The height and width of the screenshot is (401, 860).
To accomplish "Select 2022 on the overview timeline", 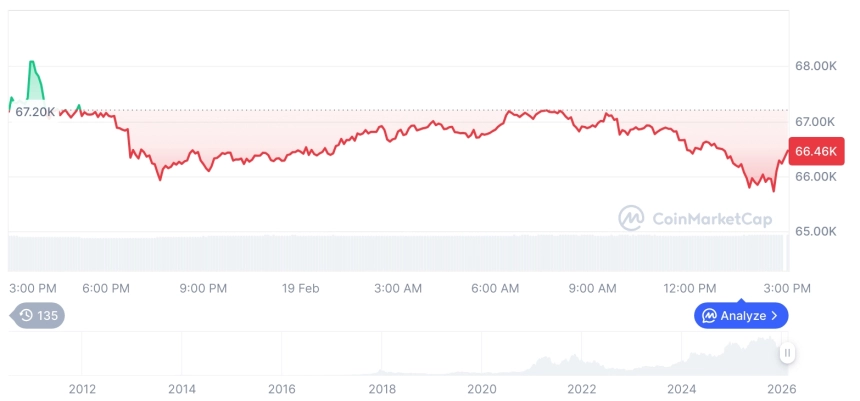I will tap(581, 389).
